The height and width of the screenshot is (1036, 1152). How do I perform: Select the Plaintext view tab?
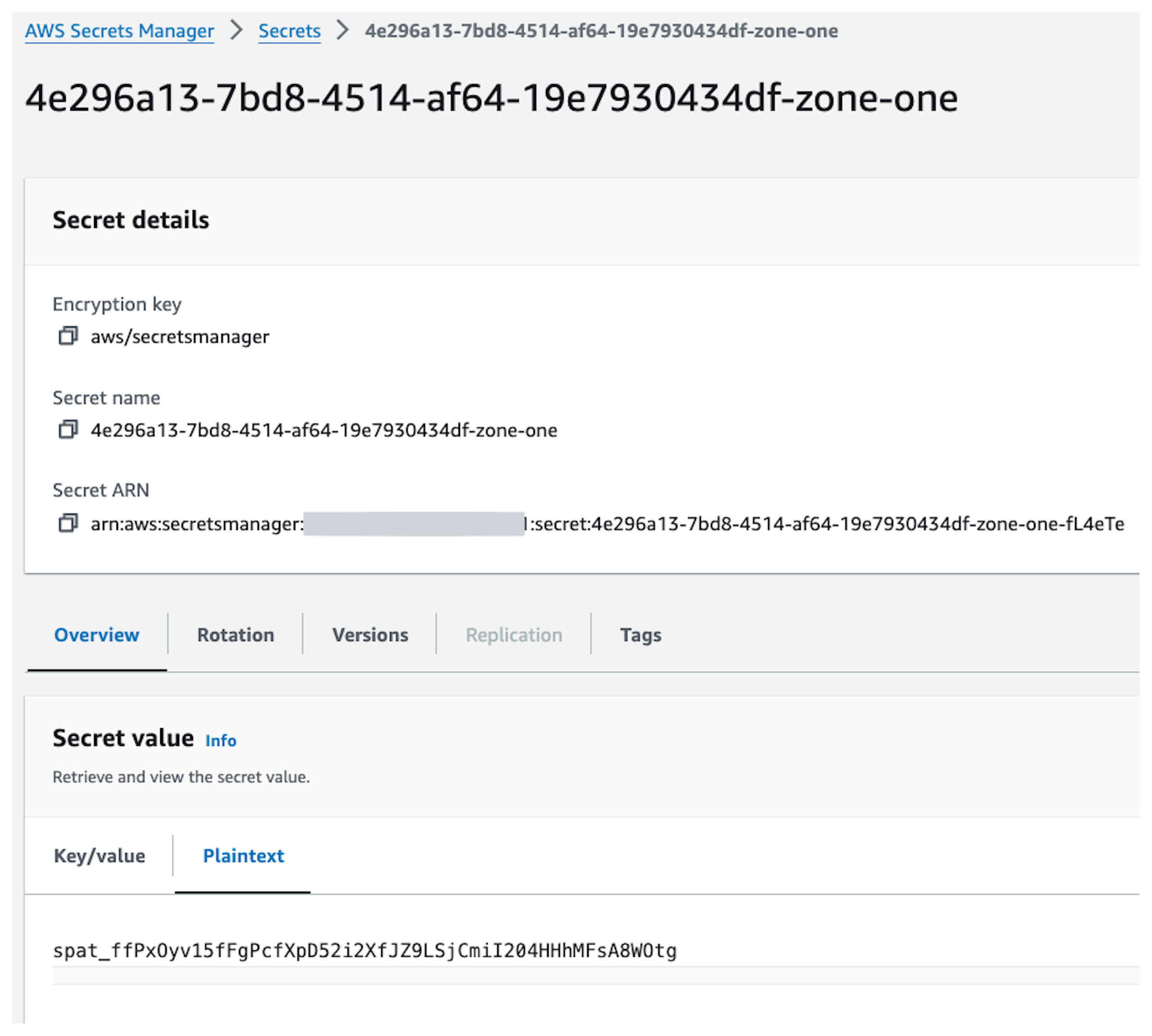point(243,856)
